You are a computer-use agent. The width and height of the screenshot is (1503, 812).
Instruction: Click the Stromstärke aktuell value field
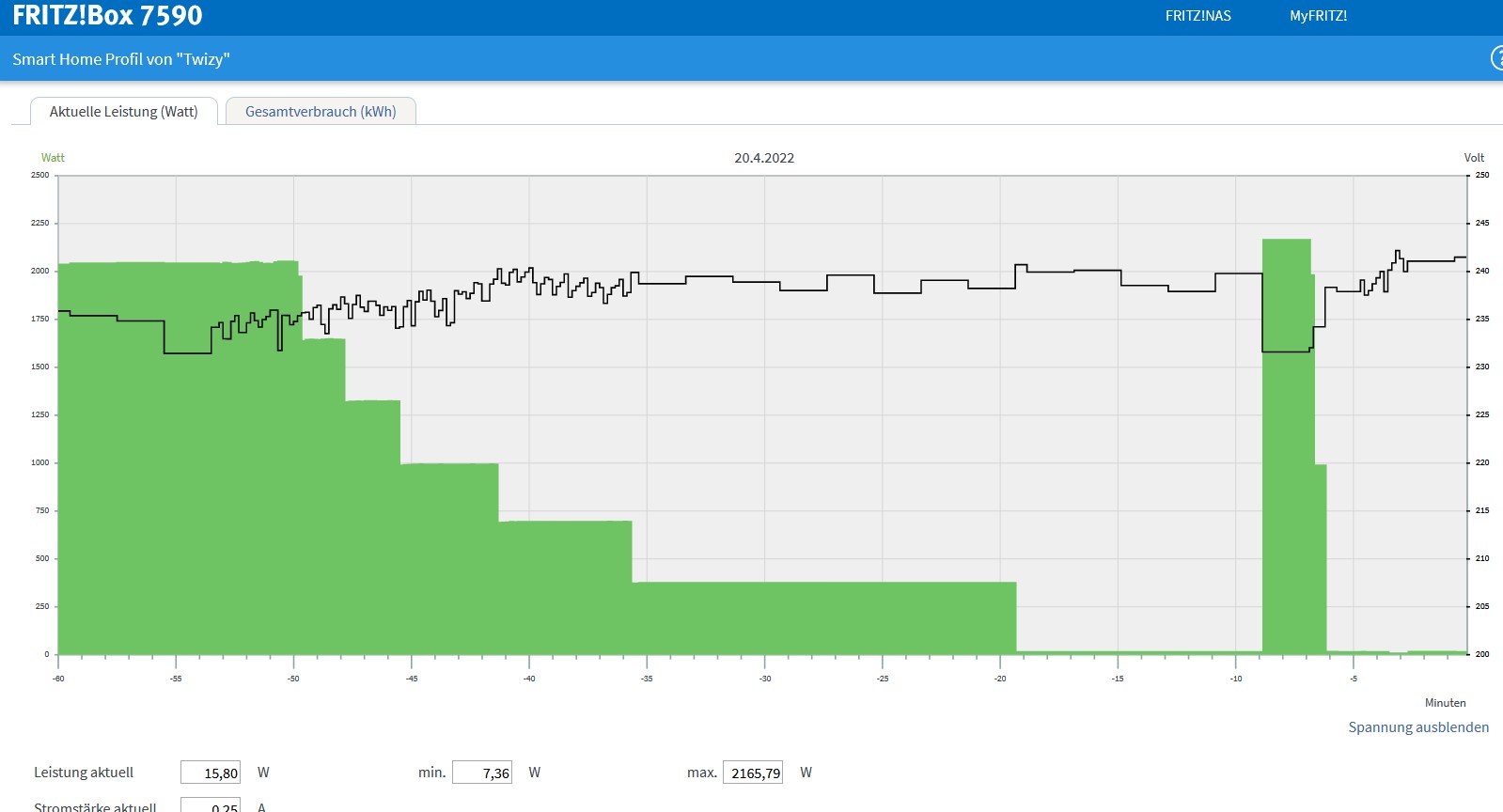[x=211, y=805]
